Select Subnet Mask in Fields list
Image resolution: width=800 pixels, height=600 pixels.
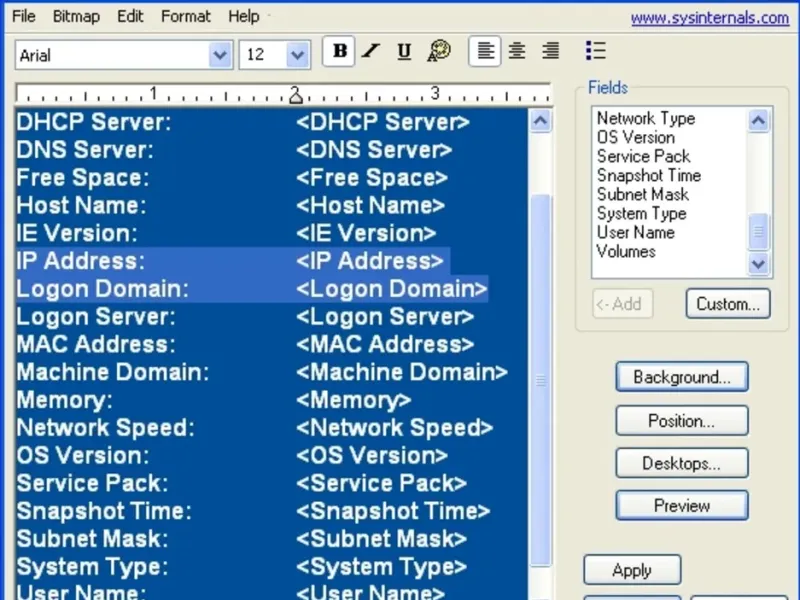click(x=643, y=194)
